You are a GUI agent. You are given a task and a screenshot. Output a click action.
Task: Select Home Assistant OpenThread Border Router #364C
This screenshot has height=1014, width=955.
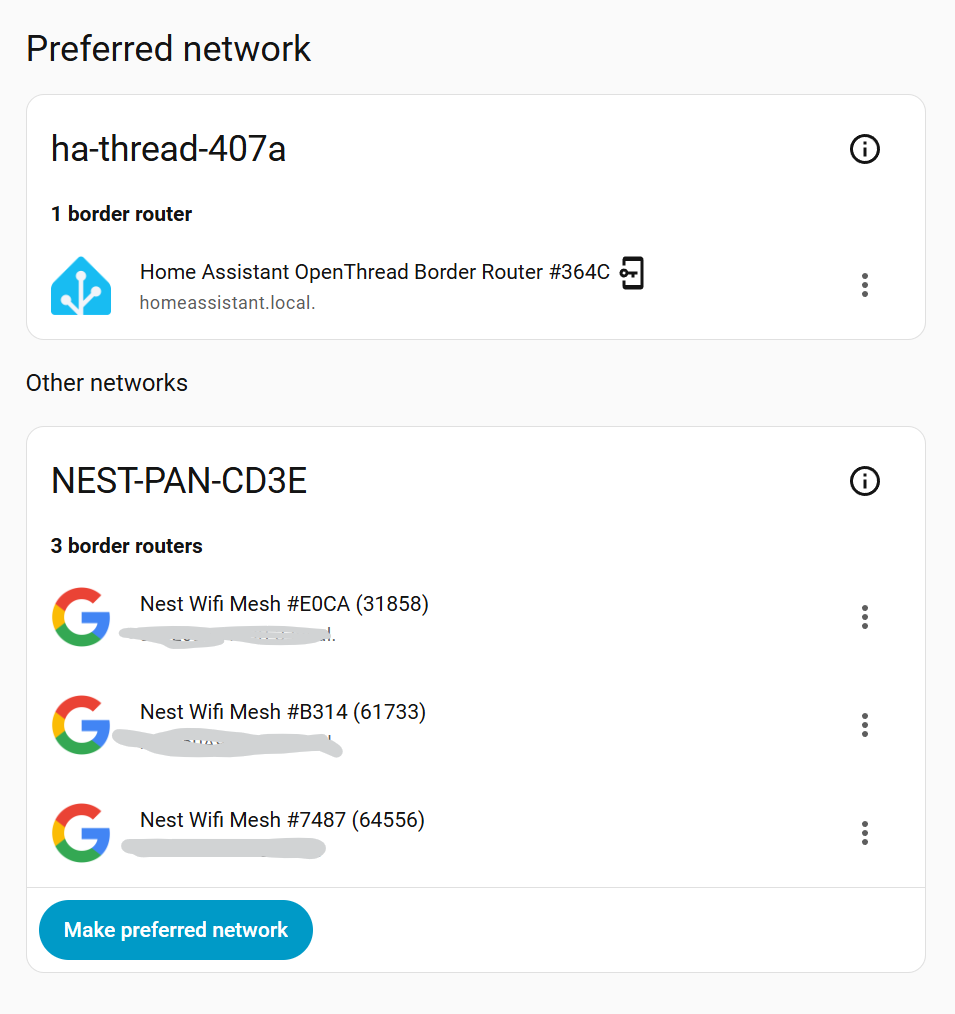374,272
